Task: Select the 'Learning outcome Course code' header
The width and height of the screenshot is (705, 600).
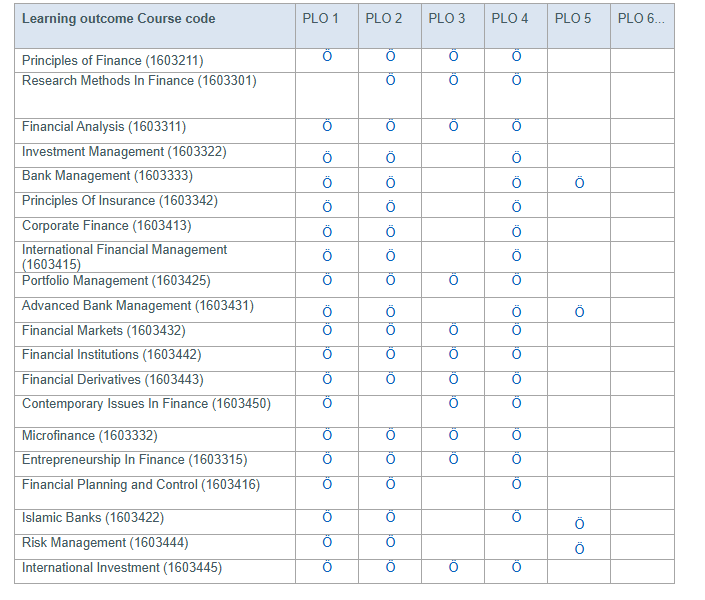Action: pyautogui.click(x=119, y=18)
